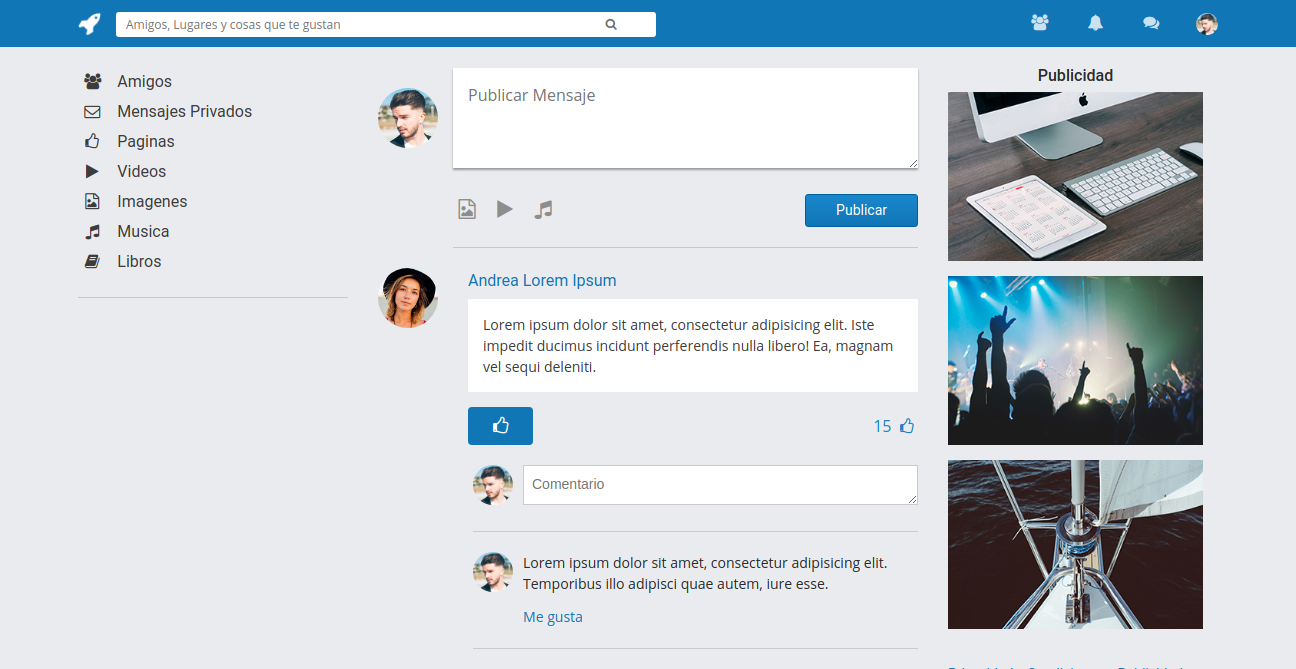Viewport: 1296px width, 669px height.
Task: Attach a video using the play icon
Action: point(505,209)
